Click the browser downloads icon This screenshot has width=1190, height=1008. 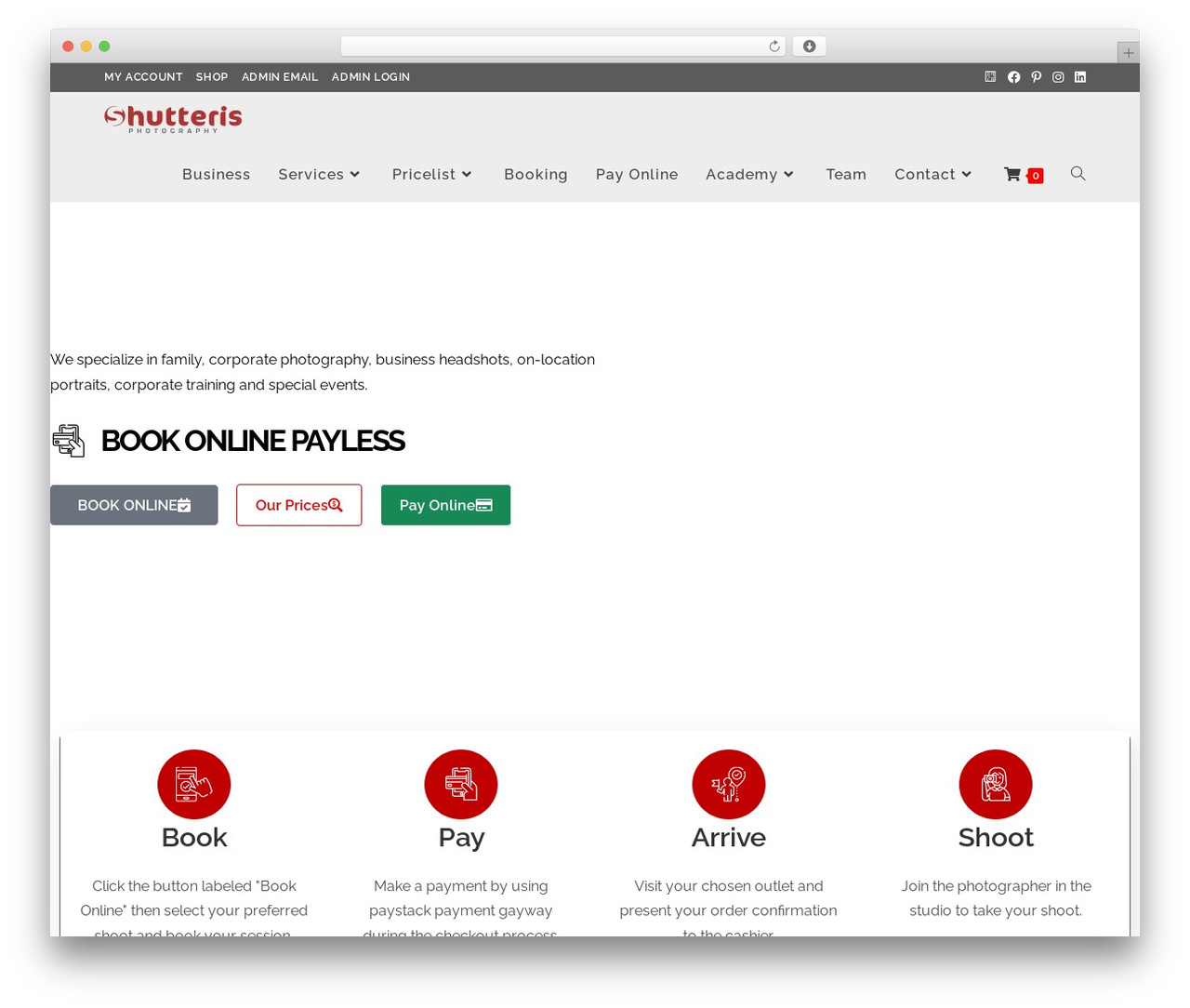point(810,46)
